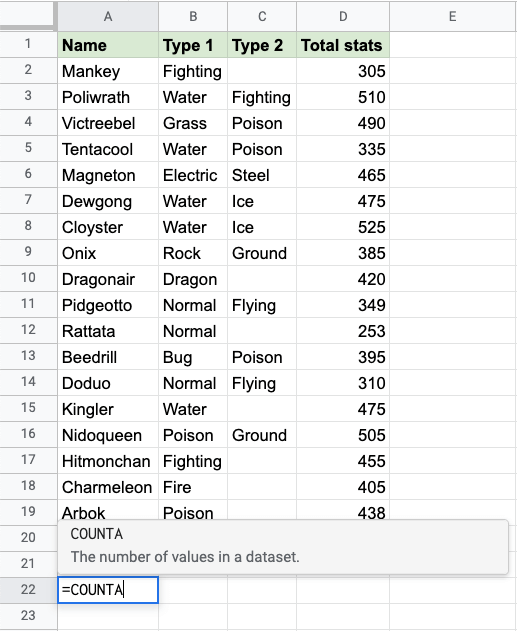This screenshot has width=517, height=631.
Task: Select row 10 header
Action: click(x=28, y=278)
